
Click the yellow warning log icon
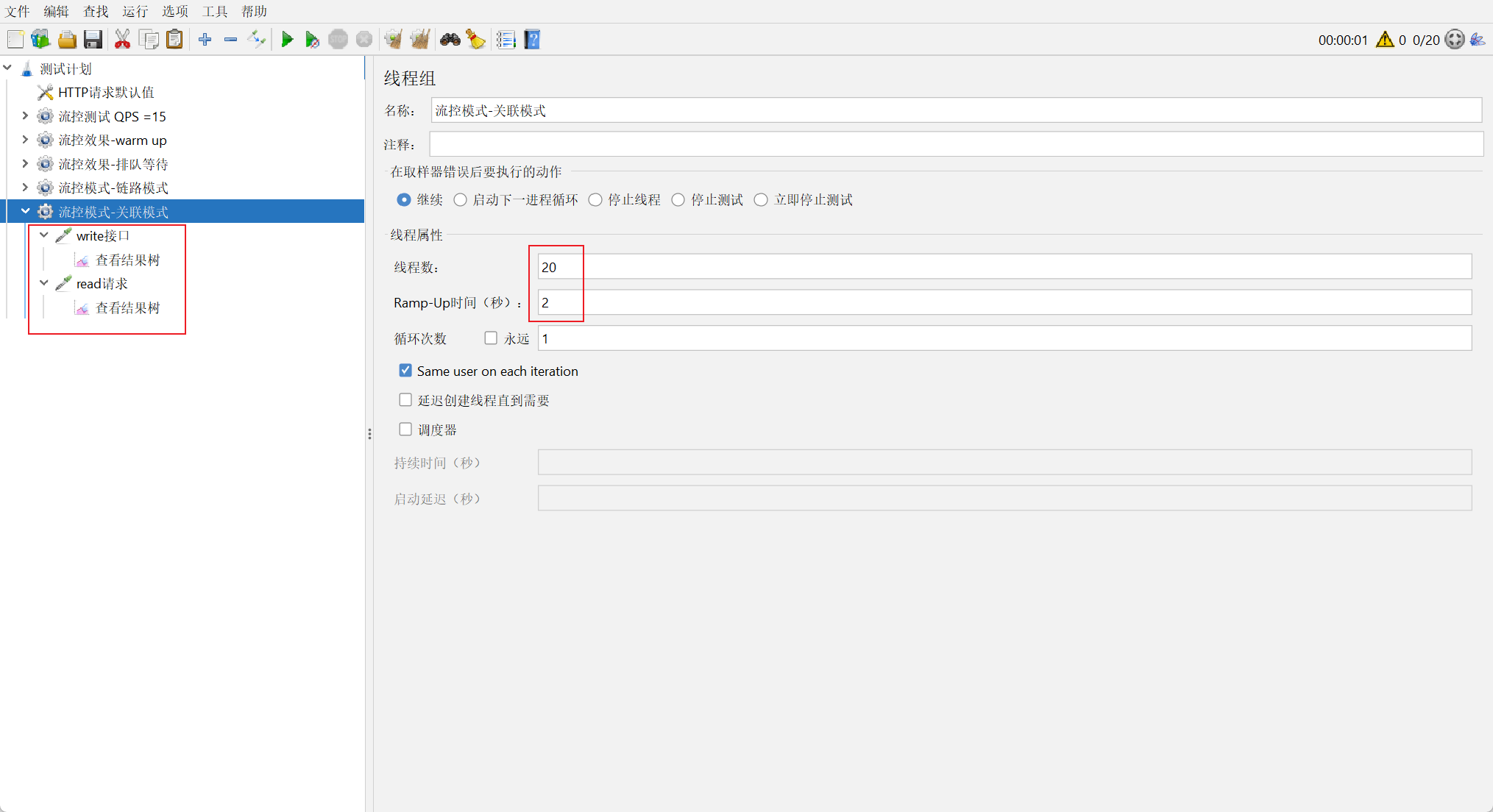1384,40
